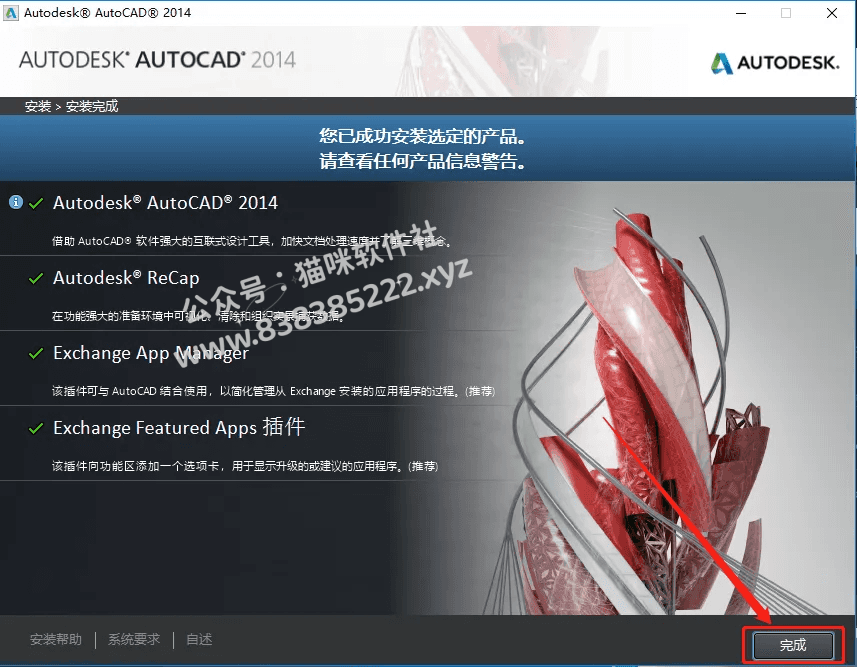This screenshot has width=857, height=667.
Task: Select the Exchange Featured Apps 插件 title
Action: coord(179,427)
